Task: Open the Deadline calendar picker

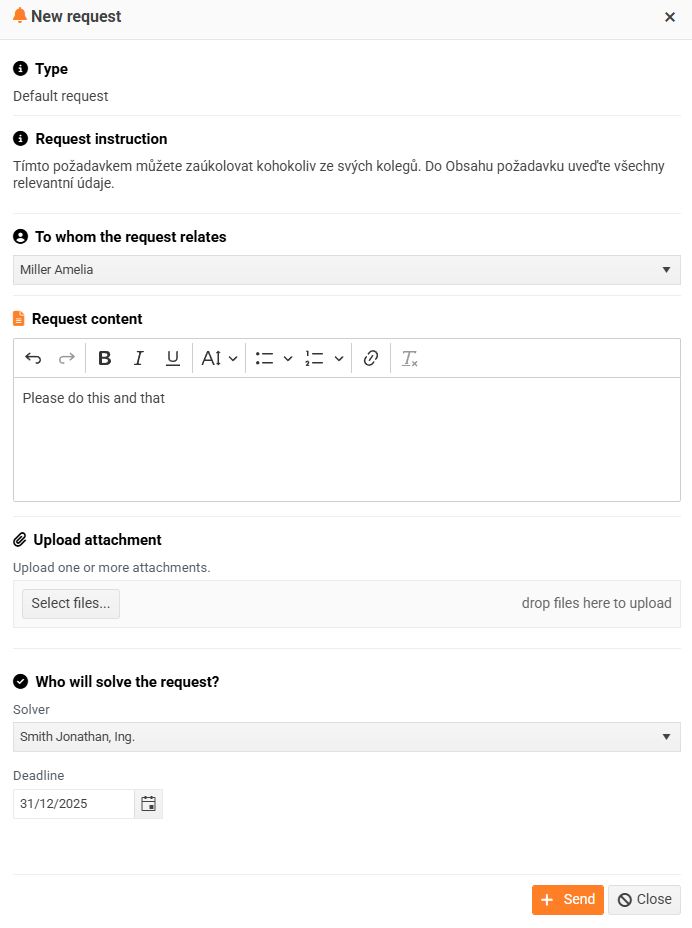Action: coord(149,803)
